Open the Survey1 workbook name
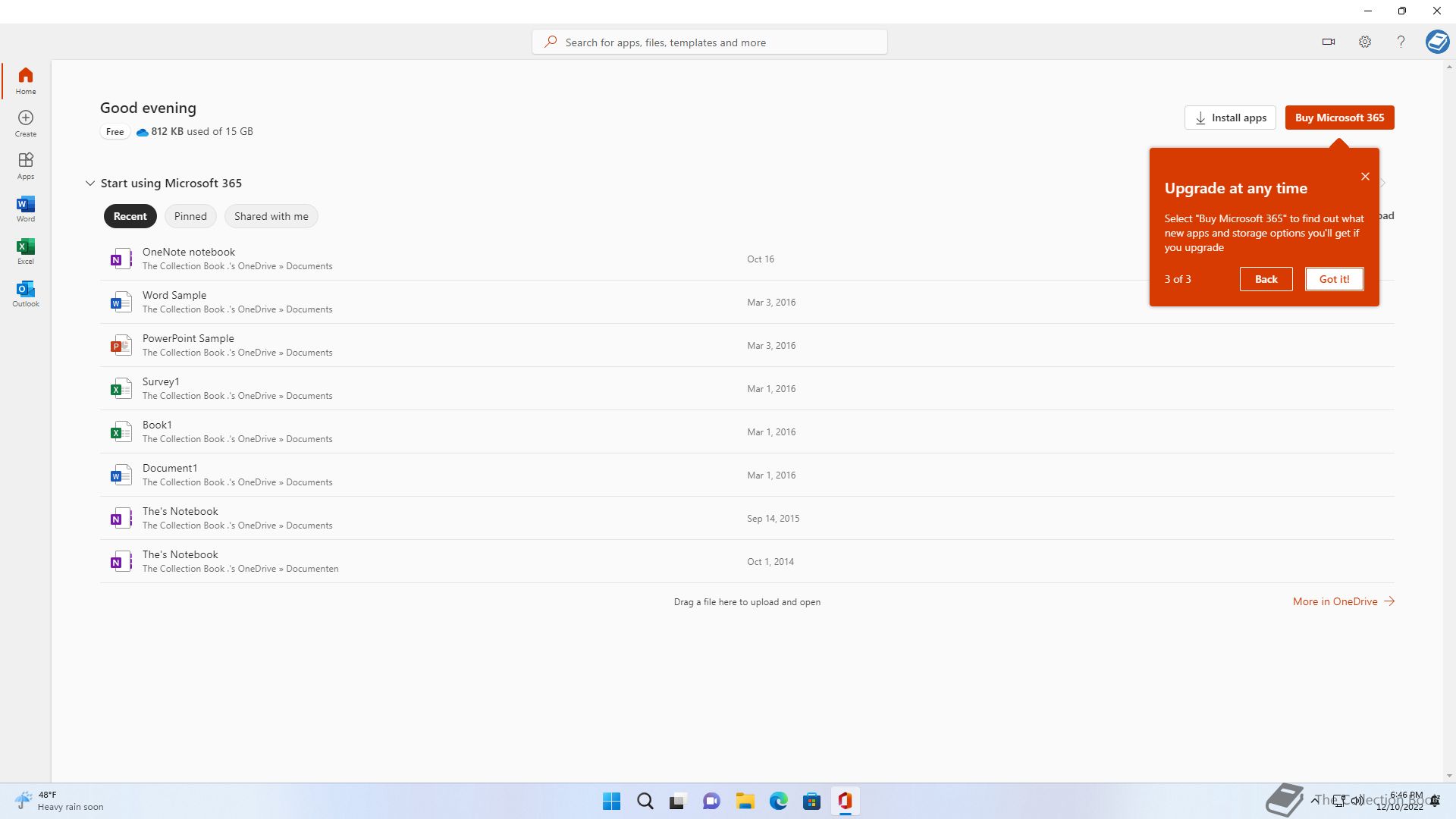The image size is (1456, 819). (x=161, y=381)
